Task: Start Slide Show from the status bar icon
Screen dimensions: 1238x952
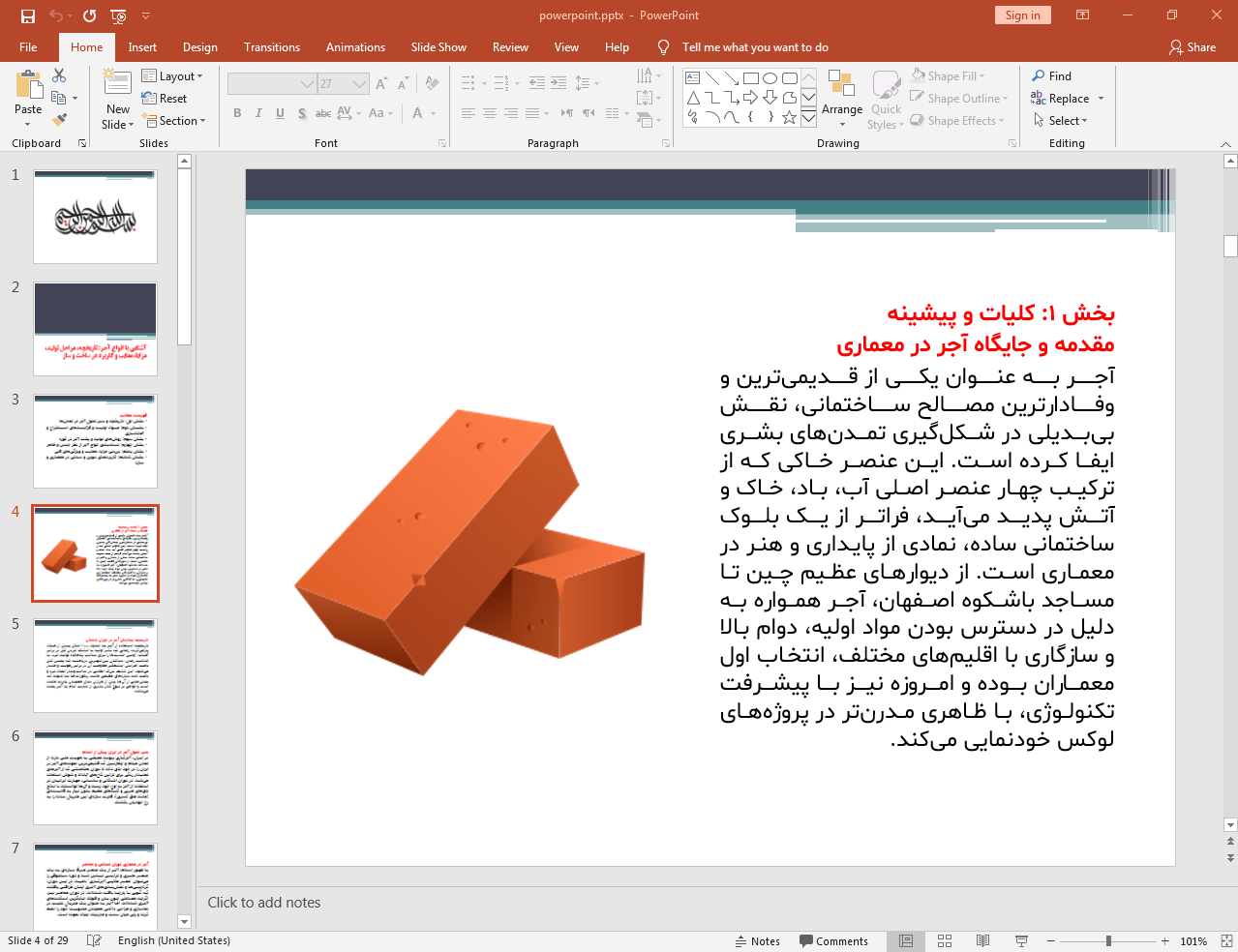Action: click(x=1021, y=941)
